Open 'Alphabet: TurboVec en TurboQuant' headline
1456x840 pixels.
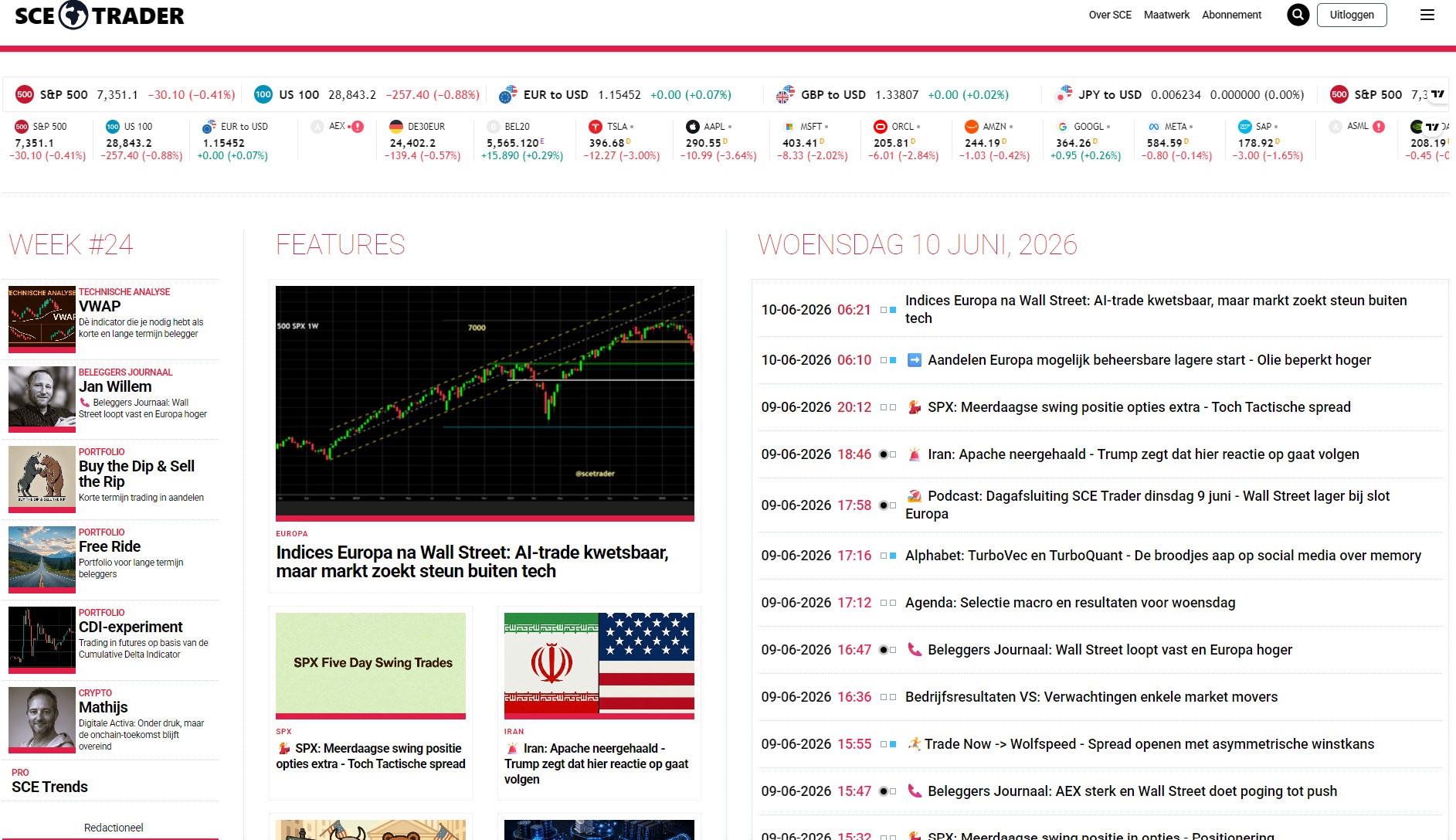pyautogui.click(x=1163, y=556)
